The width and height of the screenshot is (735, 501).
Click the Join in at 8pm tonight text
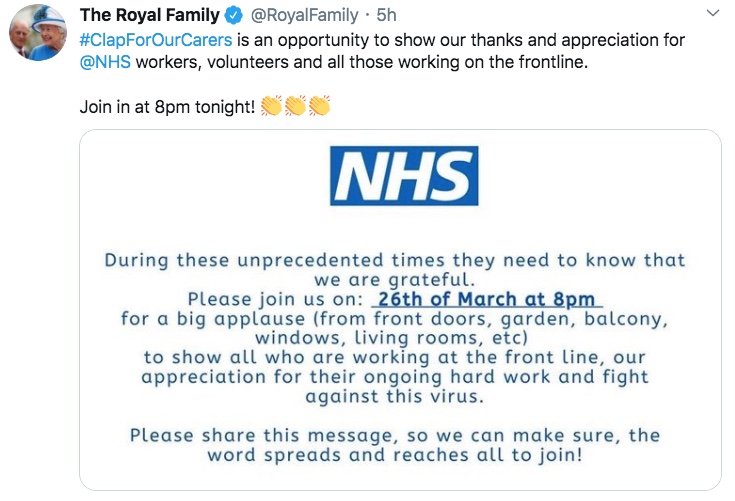pyautogui.click(x=167, y=107)
